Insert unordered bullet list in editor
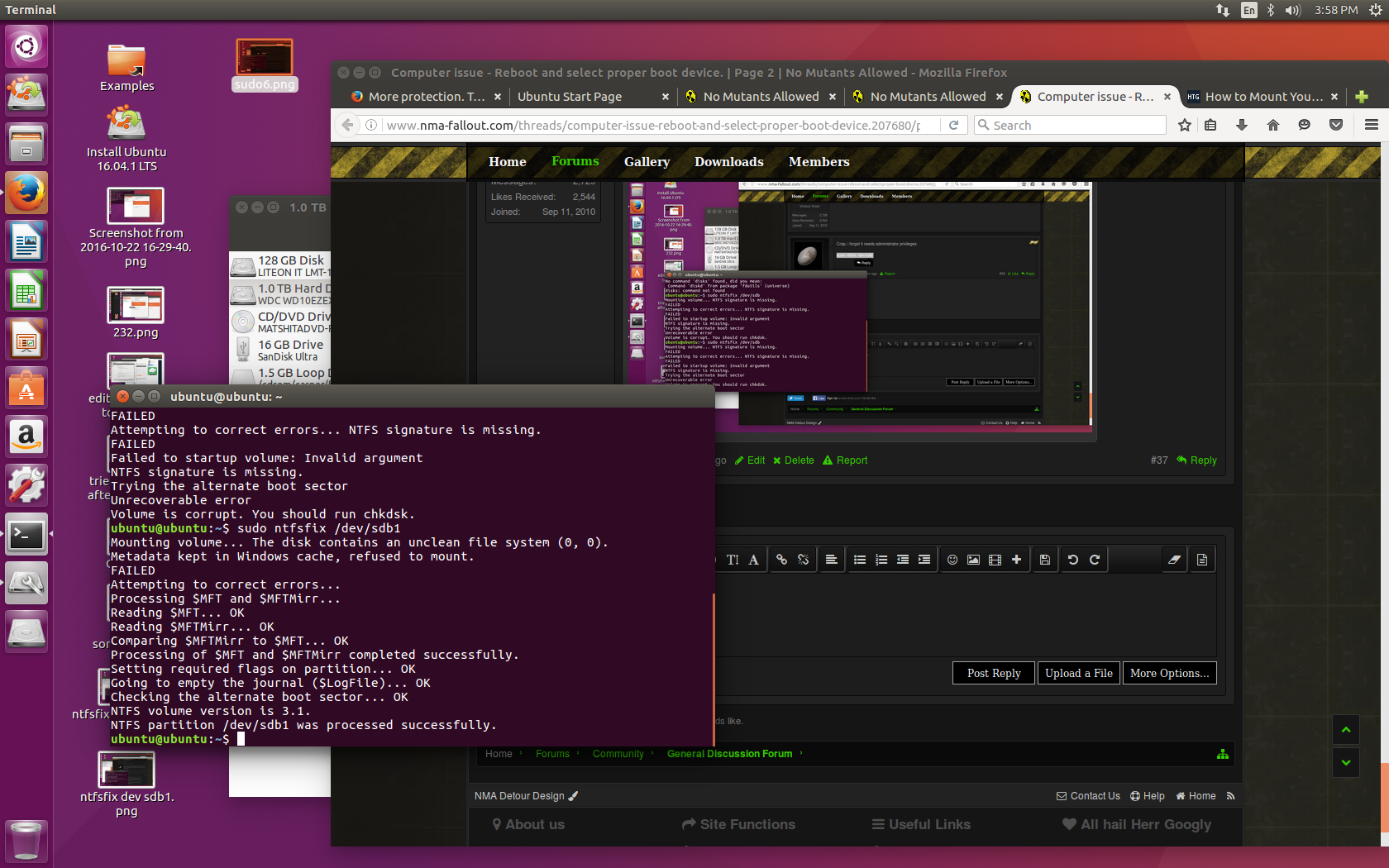Image resolution: width=1389 pixels, height=868 pixels. pyautogui.click(x=860, y=560)
